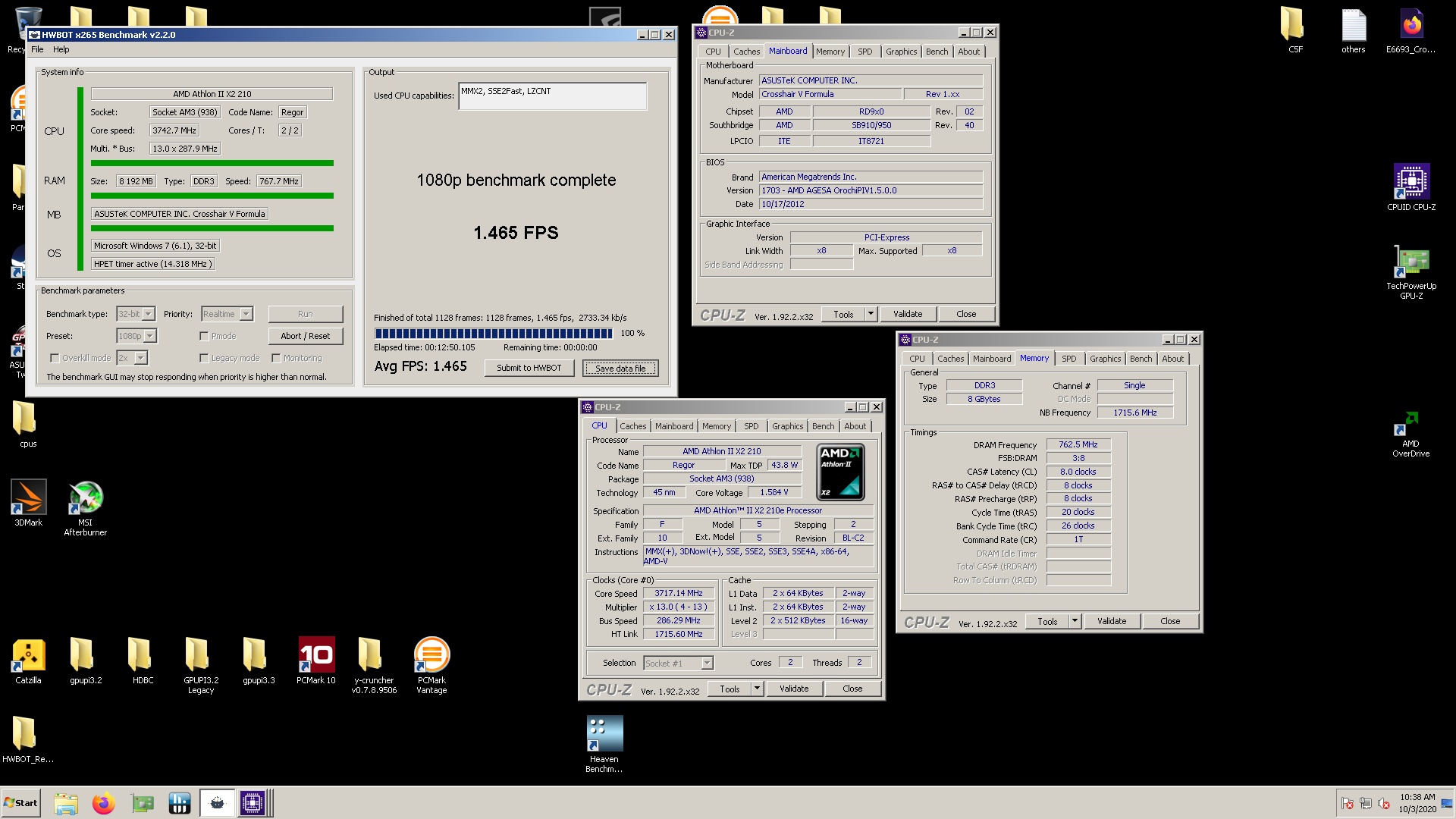Screen dimensions: 1456x819
Task: Click Close in Memory CPU-Z window
Action: coord(1170,621)
